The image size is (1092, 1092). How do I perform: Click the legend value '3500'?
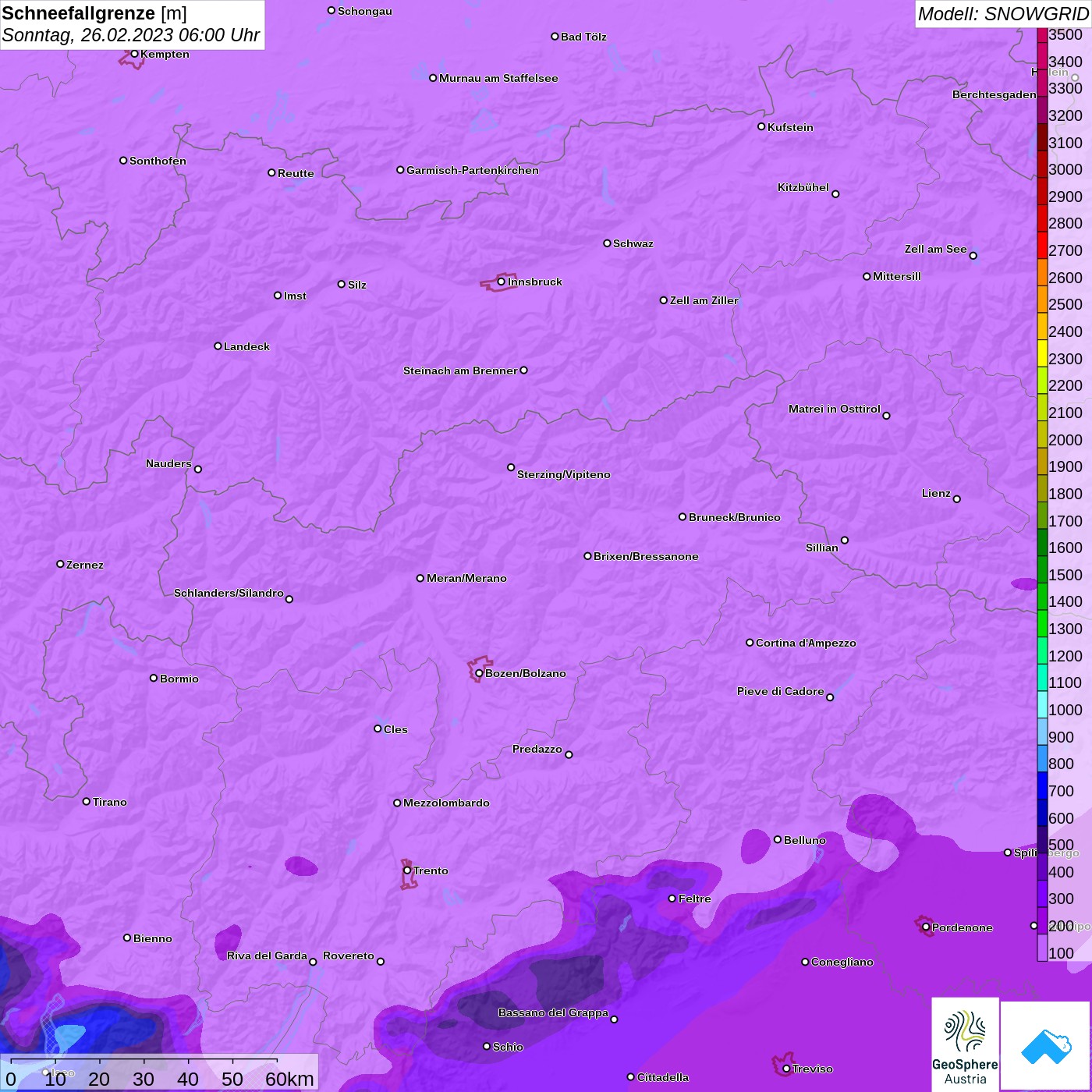pyautogui.click(x=1065, y=34)
